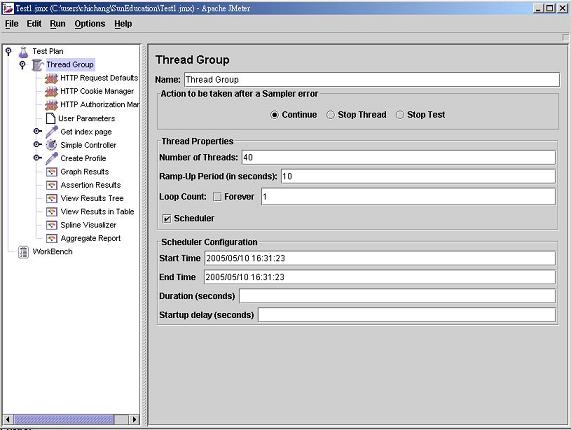This screenshot has width=571, height=430.
Task: Uncheck the Scheduler checkbox
Action: (x=166, y=218)
